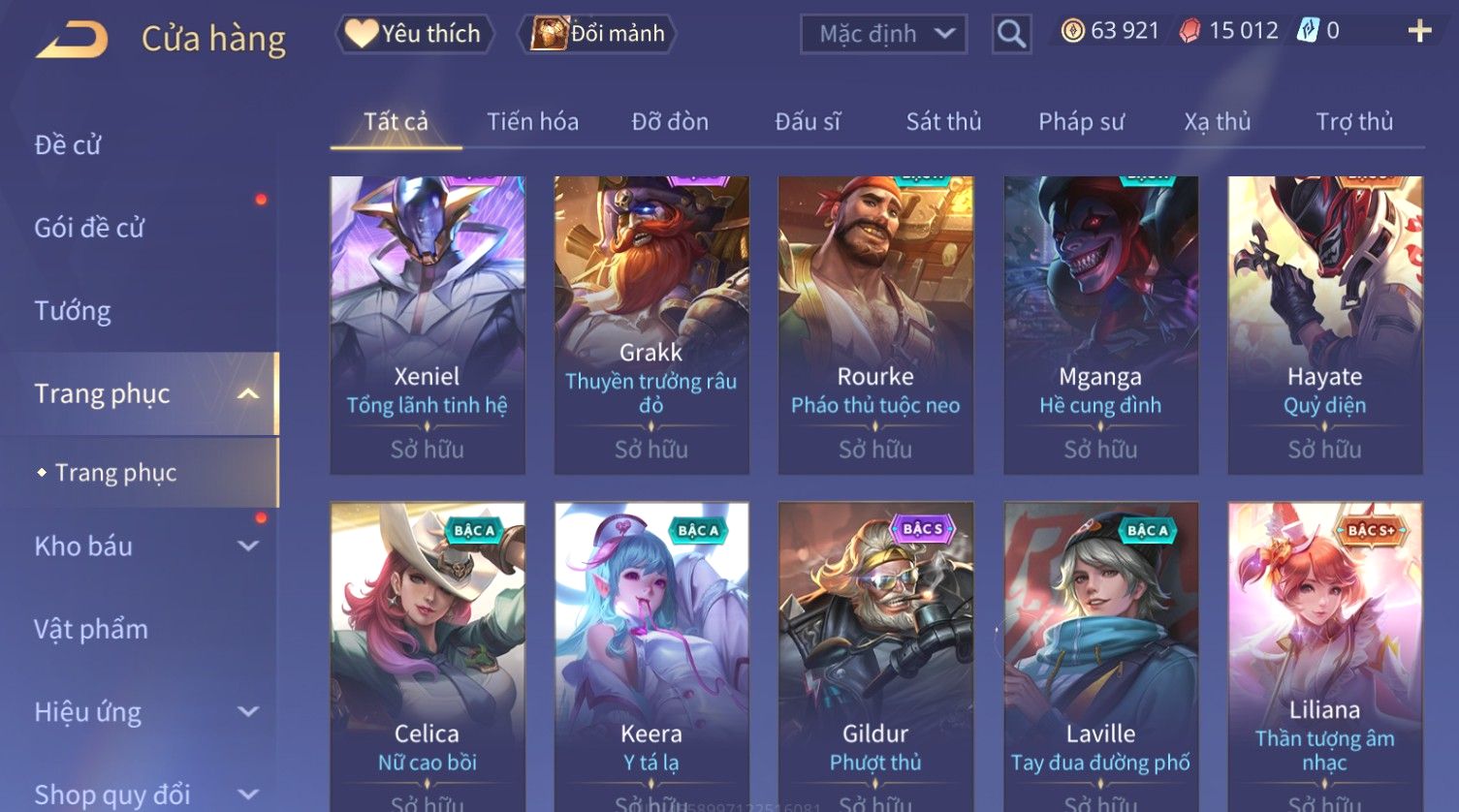The height and width of the screenshot is (812, 1459).
Task: Click the plus icon to add currency
Action: pos(1419,32)
